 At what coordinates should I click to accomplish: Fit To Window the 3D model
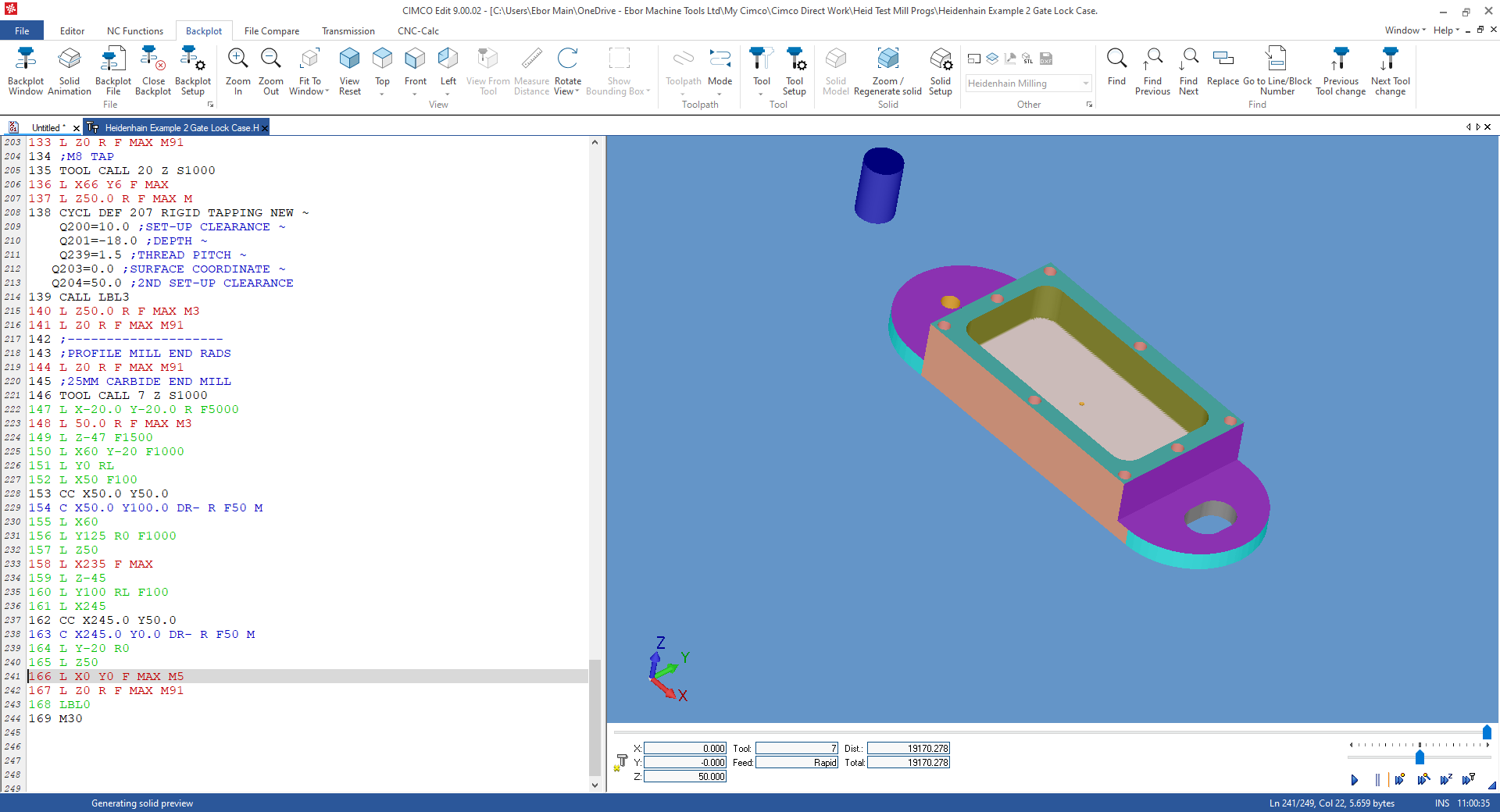click(x=309, y=71)
